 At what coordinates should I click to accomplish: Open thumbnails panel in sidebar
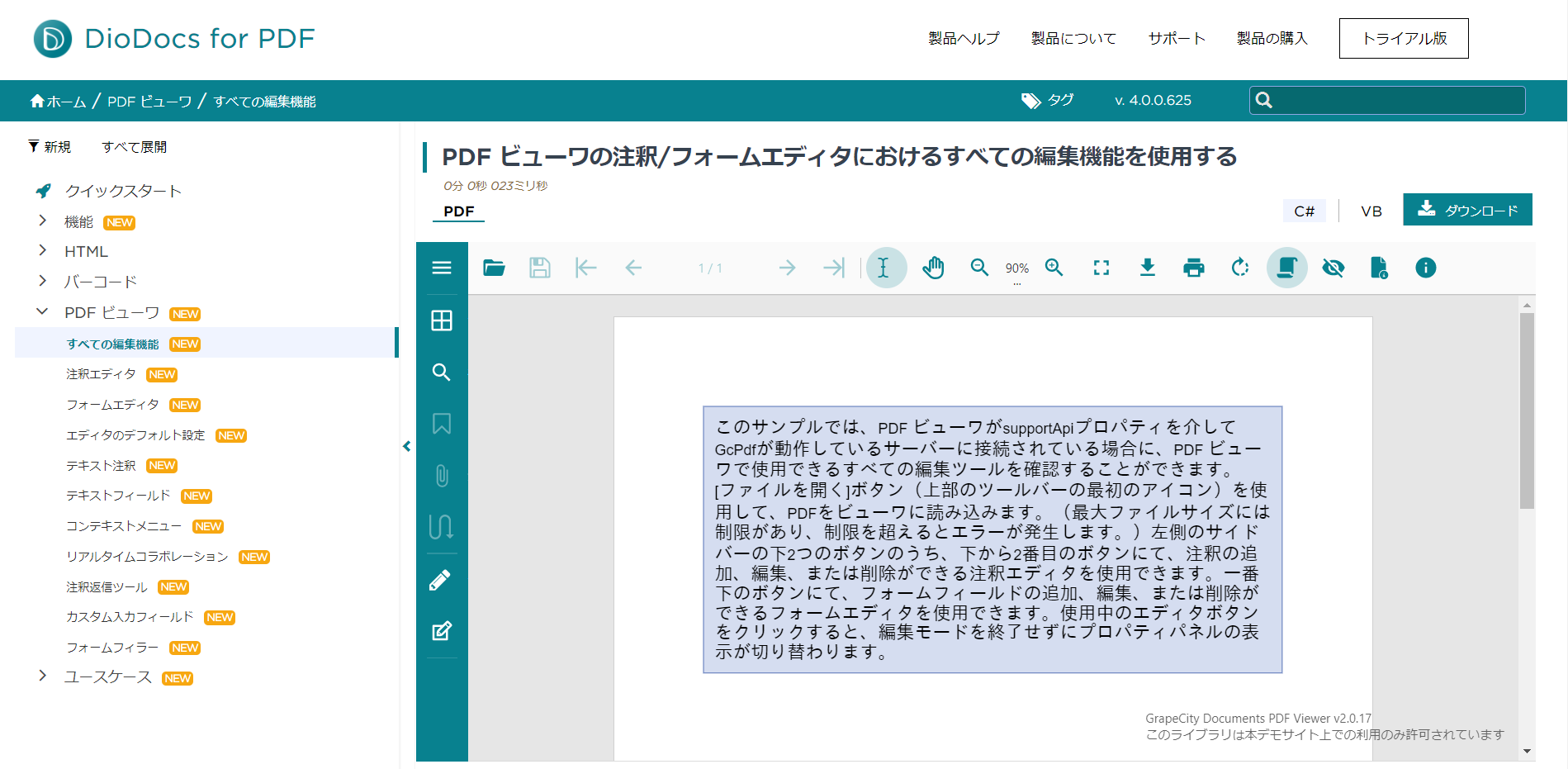442,320
